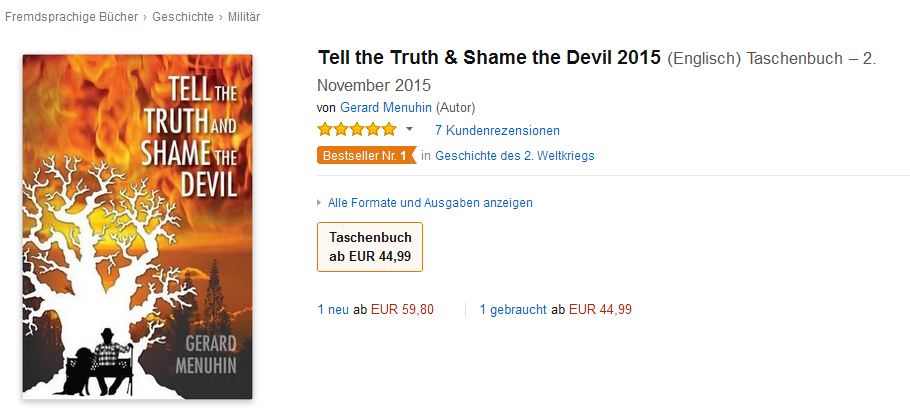This screenshot has height=413, width=910.
Task: Navigate to the Militär breadcrumb
Action: tap(243, 17)
